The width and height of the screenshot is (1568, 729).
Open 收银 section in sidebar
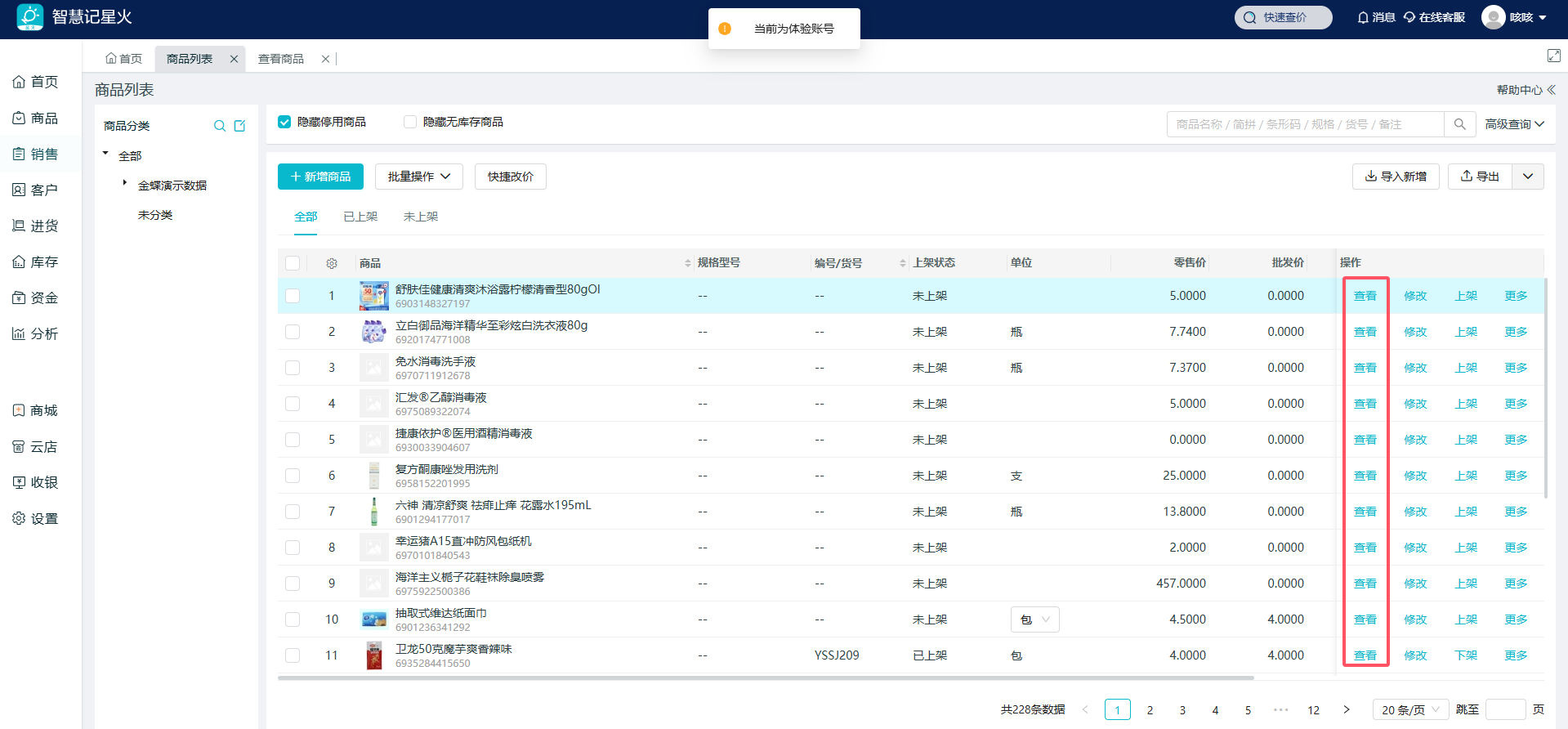[x=35, y=483]
